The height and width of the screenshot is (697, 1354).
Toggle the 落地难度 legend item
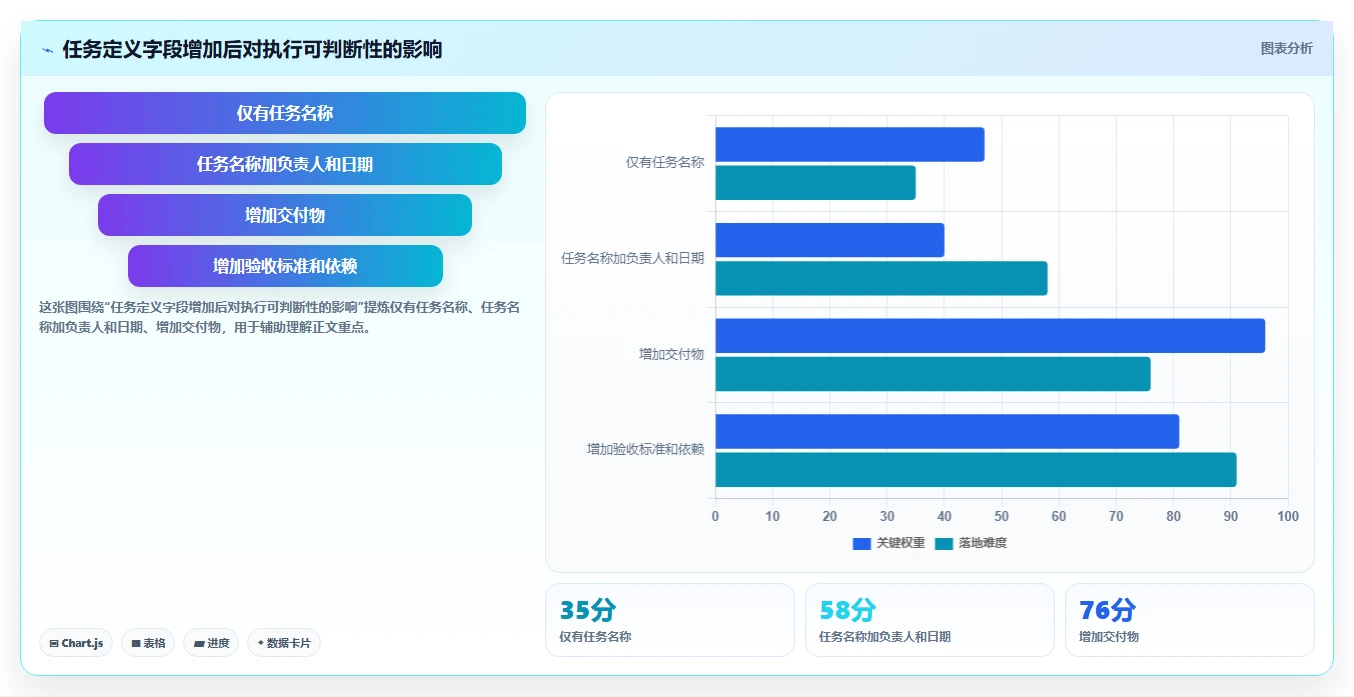pyautogui.click(x=970, y=543)
